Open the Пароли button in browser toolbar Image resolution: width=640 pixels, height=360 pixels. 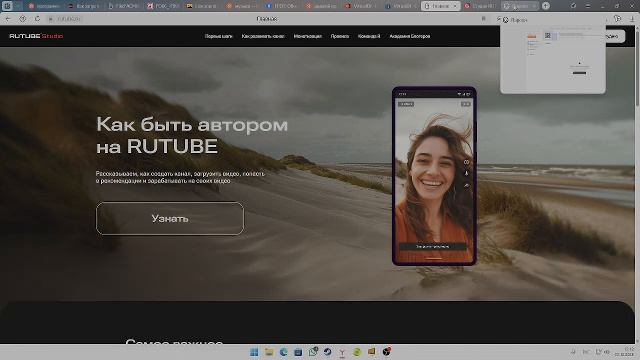[515, 20]
